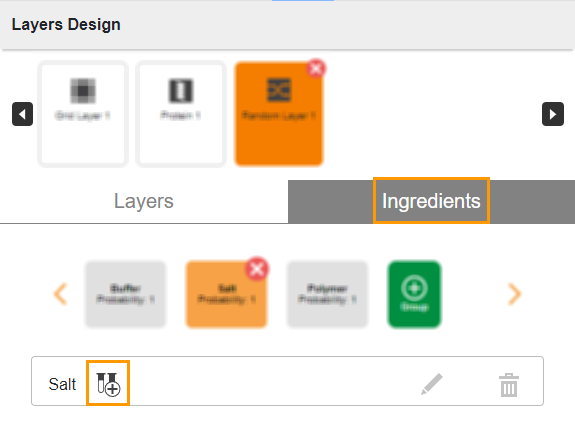Go to next ingredient groups chevron
This screenshot has height=434, width=575.
(514, 294)
